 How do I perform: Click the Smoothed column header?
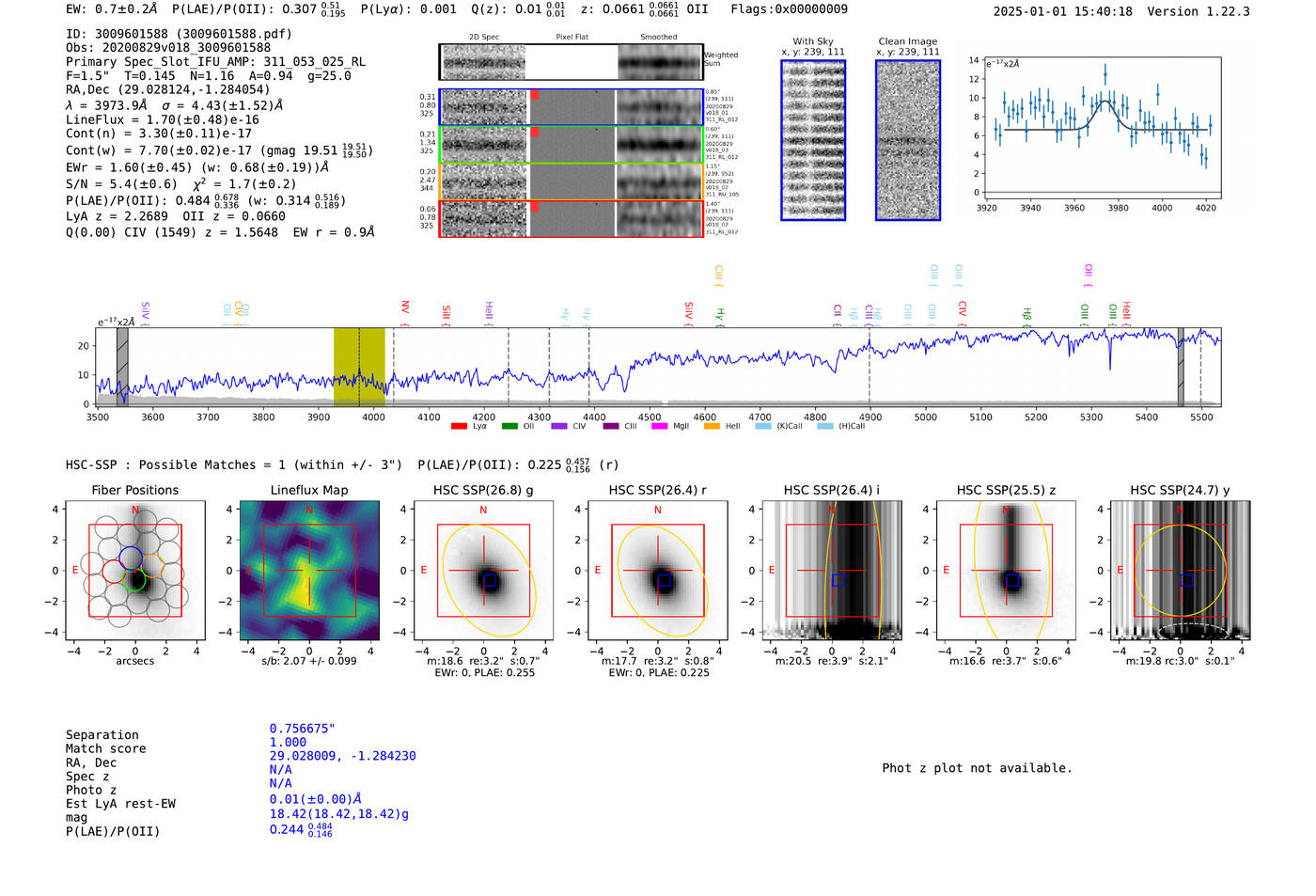[x=658, y=38]
